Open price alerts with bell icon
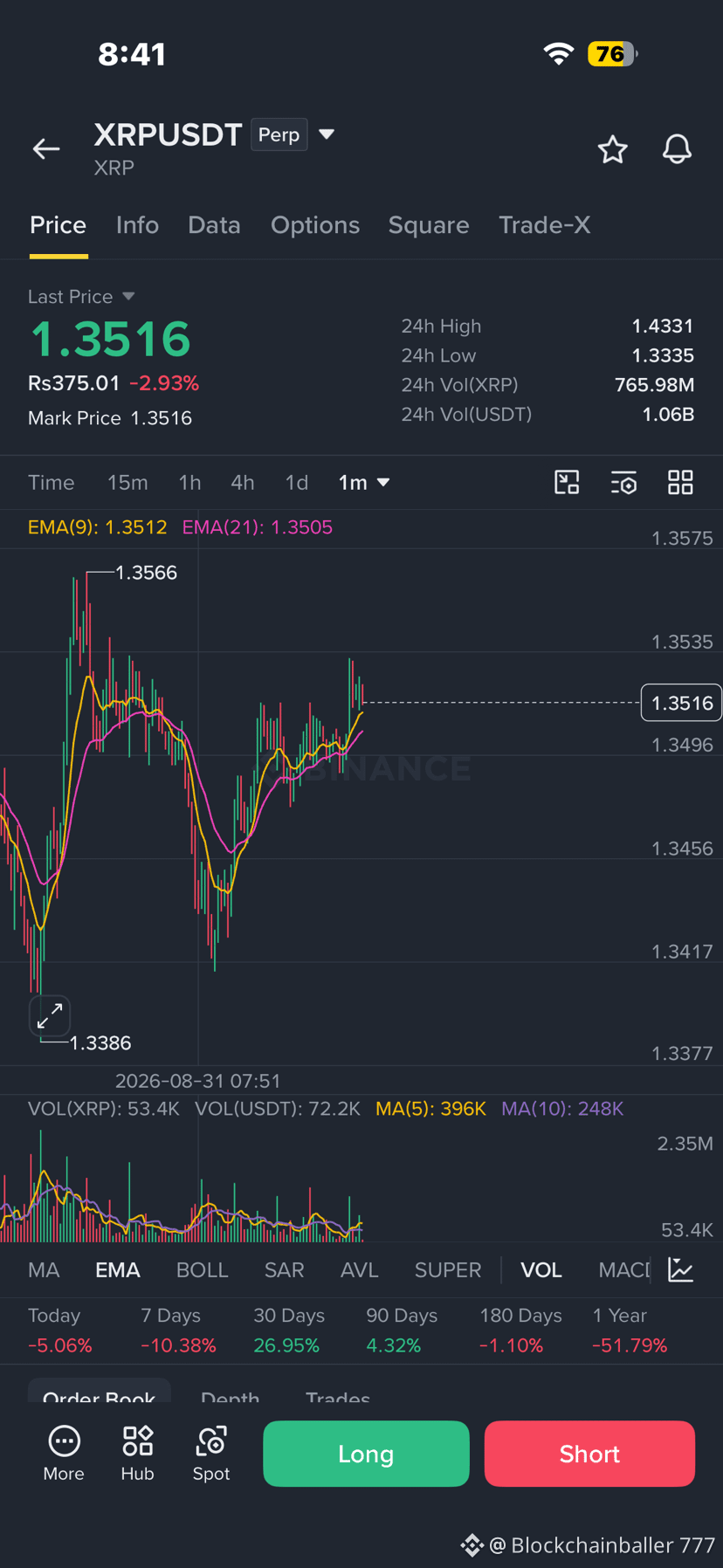Screen dimensions: 723x1568 click(x=677, y=149)
